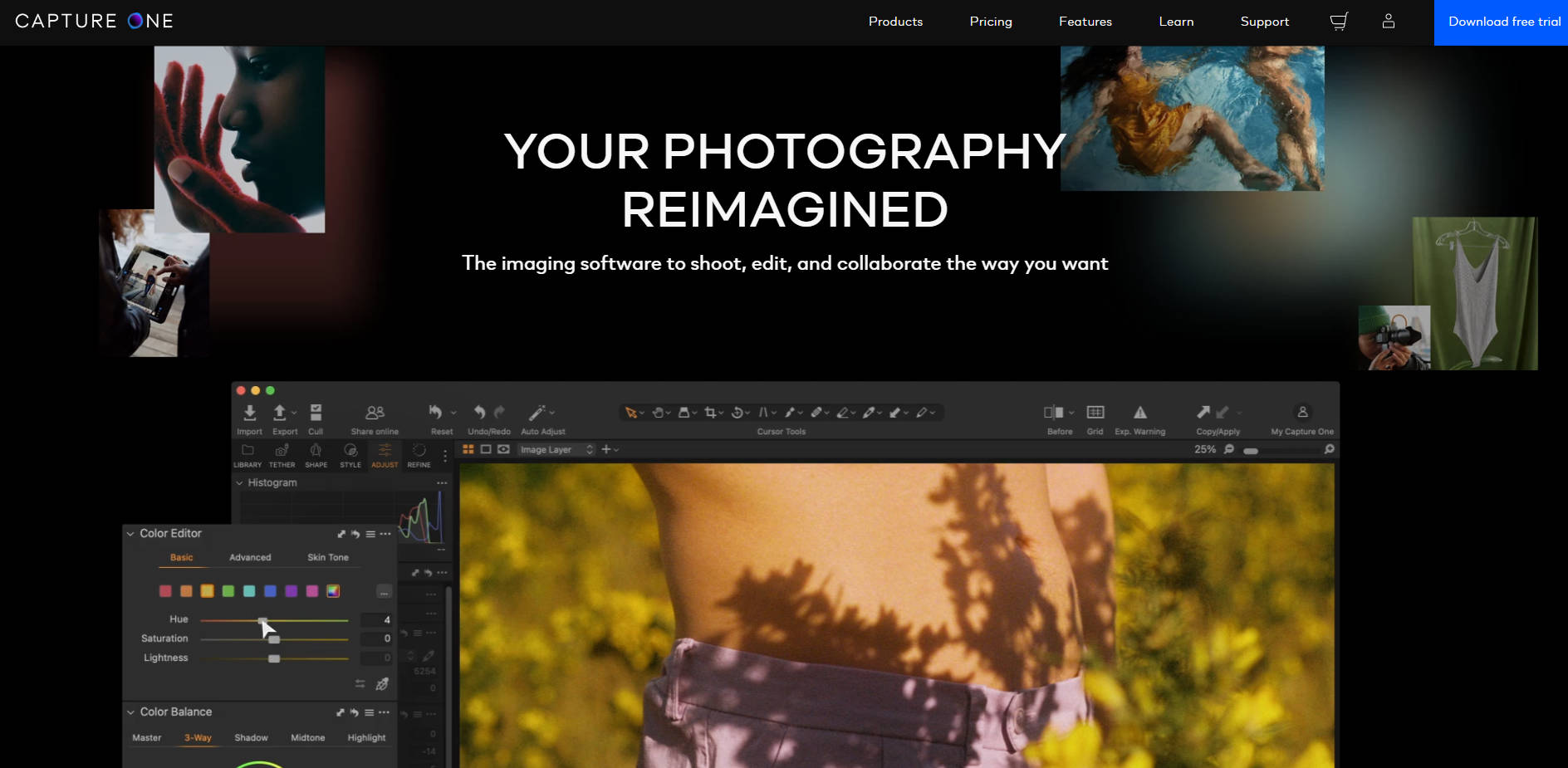Viewport: 1568px width, 768px height.
Task: Click the Export icon in the toolbar
Action: (x=280, y=413)
